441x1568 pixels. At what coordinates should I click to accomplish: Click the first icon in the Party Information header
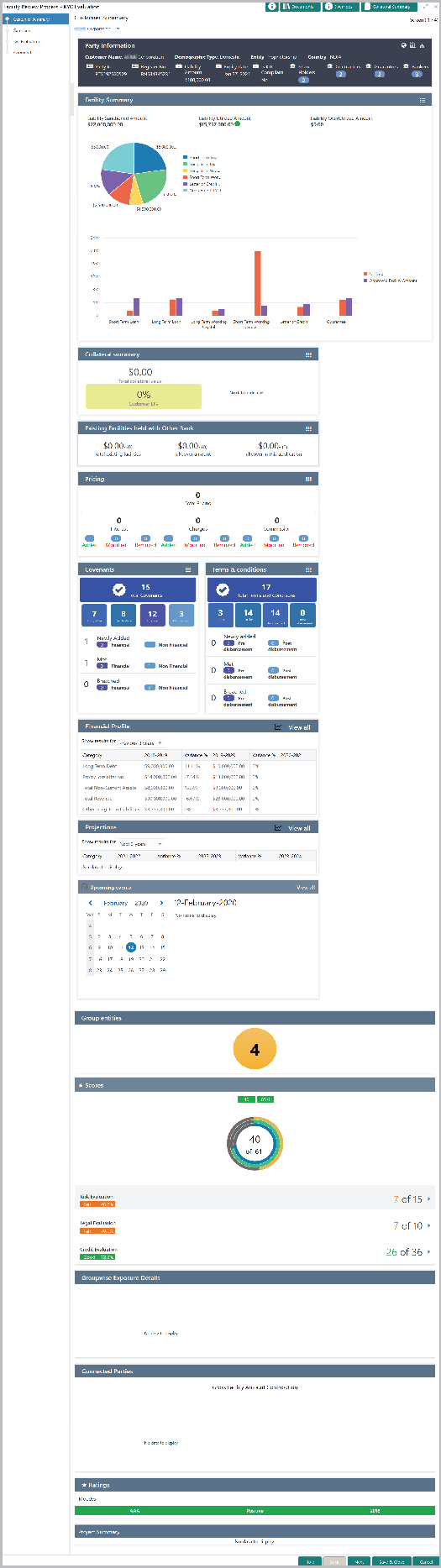[x=403, y=45]
